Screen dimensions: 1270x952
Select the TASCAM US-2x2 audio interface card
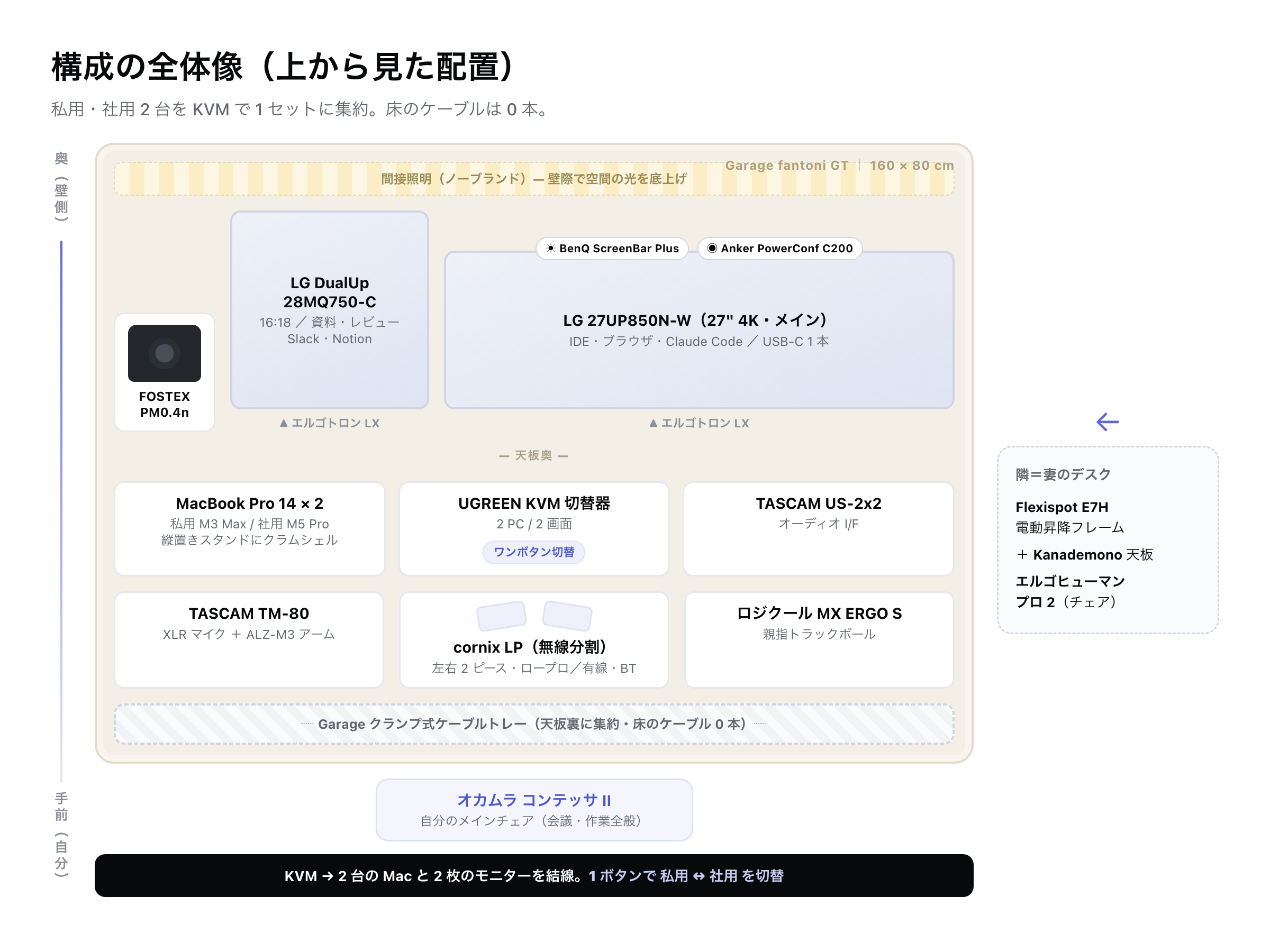click(818, 528)
